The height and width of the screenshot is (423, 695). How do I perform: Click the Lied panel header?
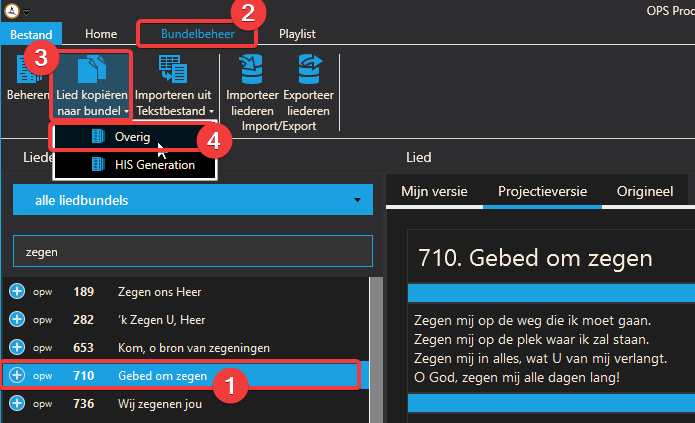(x=418, y=157)
